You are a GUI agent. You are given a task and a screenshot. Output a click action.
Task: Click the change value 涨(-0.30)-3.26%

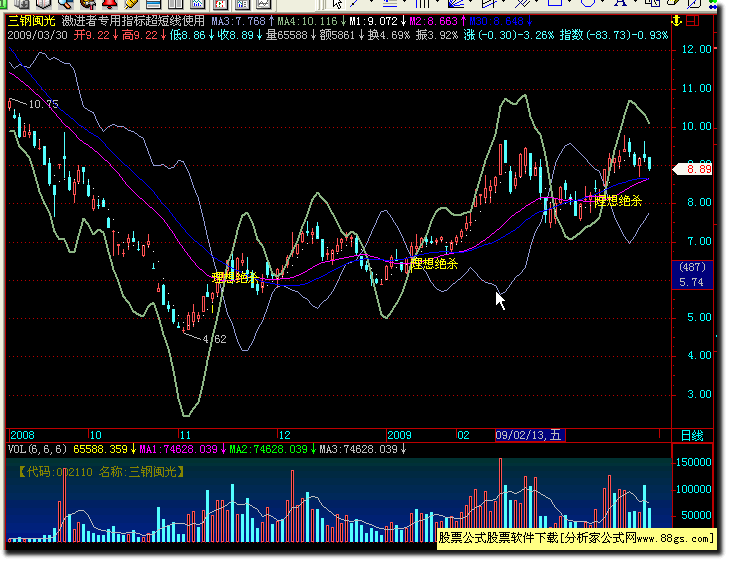click(509, 35)
